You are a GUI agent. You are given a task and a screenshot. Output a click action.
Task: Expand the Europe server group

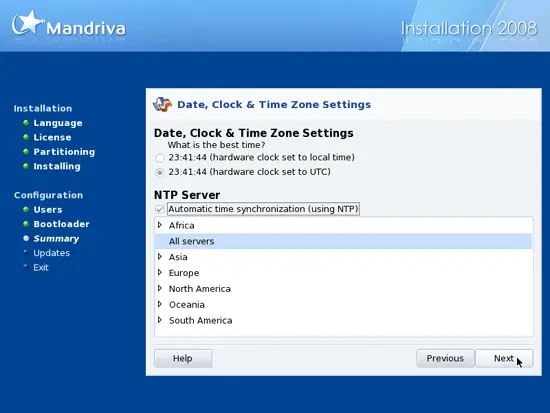(160, 272)
